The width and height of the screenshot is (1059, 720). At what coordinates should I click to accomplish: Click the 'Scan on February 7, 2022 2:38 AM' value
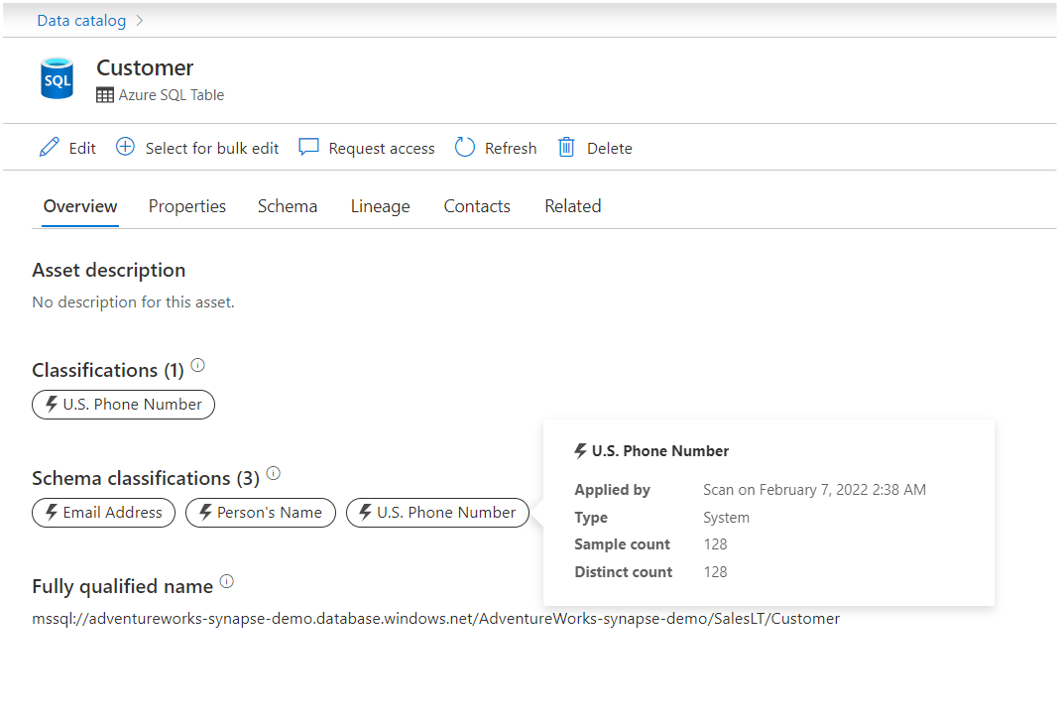814,490
